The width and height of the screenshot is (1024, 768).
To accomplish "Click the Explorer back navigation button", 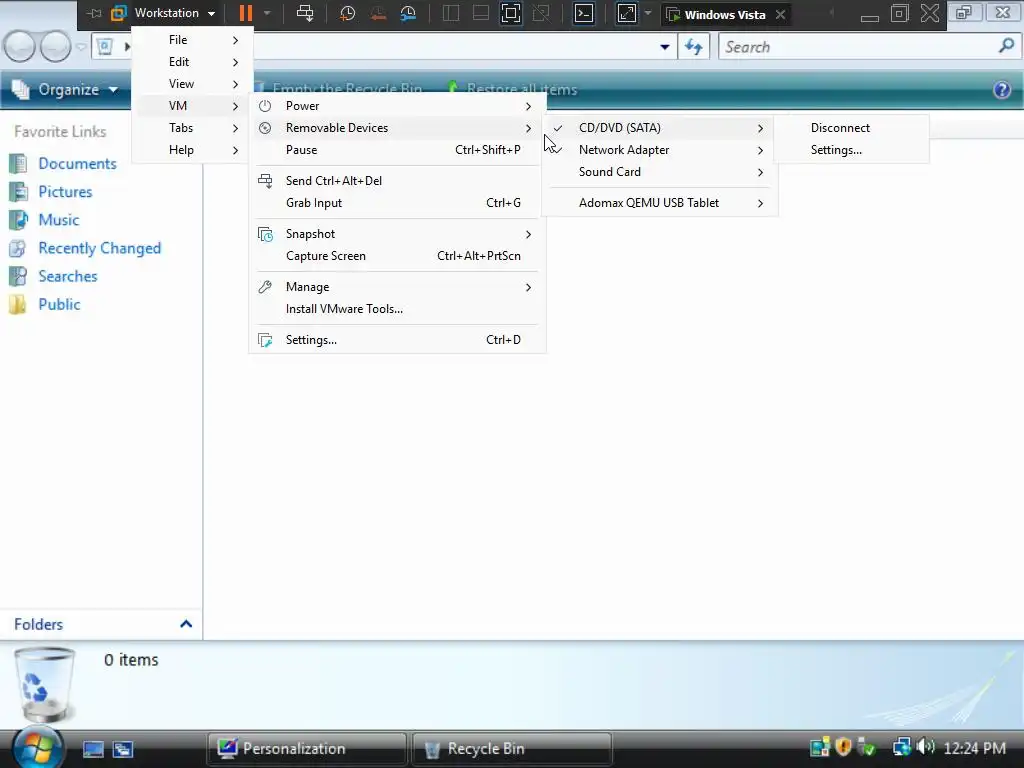I will (20, 47).
